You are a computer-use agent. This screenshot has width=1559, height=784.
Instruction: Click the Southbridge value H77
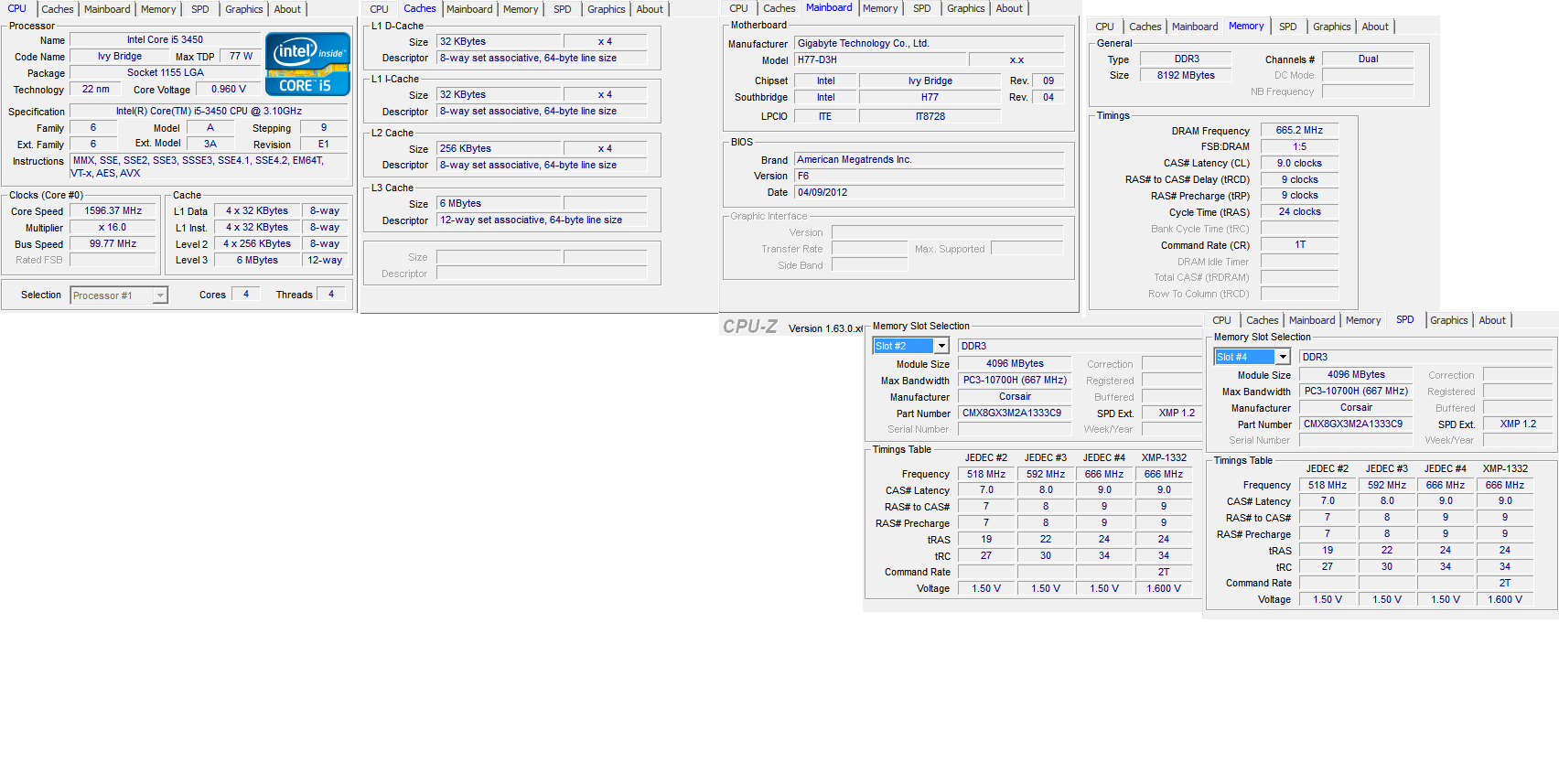point(930,97)
